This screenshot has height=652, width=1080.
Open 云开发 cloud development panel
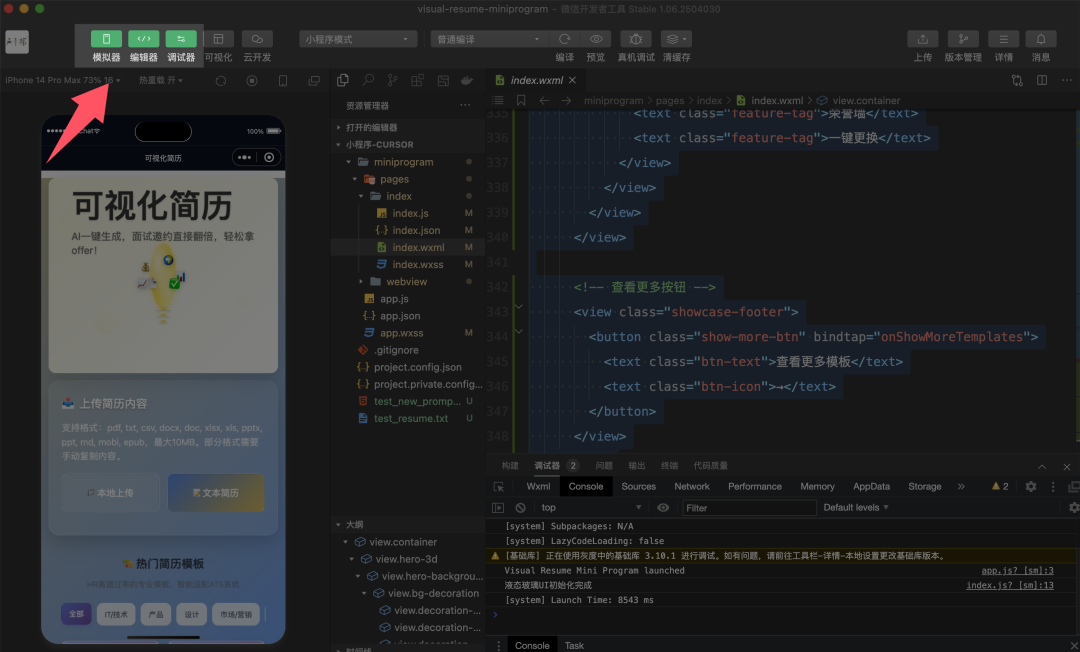(258, 39)
